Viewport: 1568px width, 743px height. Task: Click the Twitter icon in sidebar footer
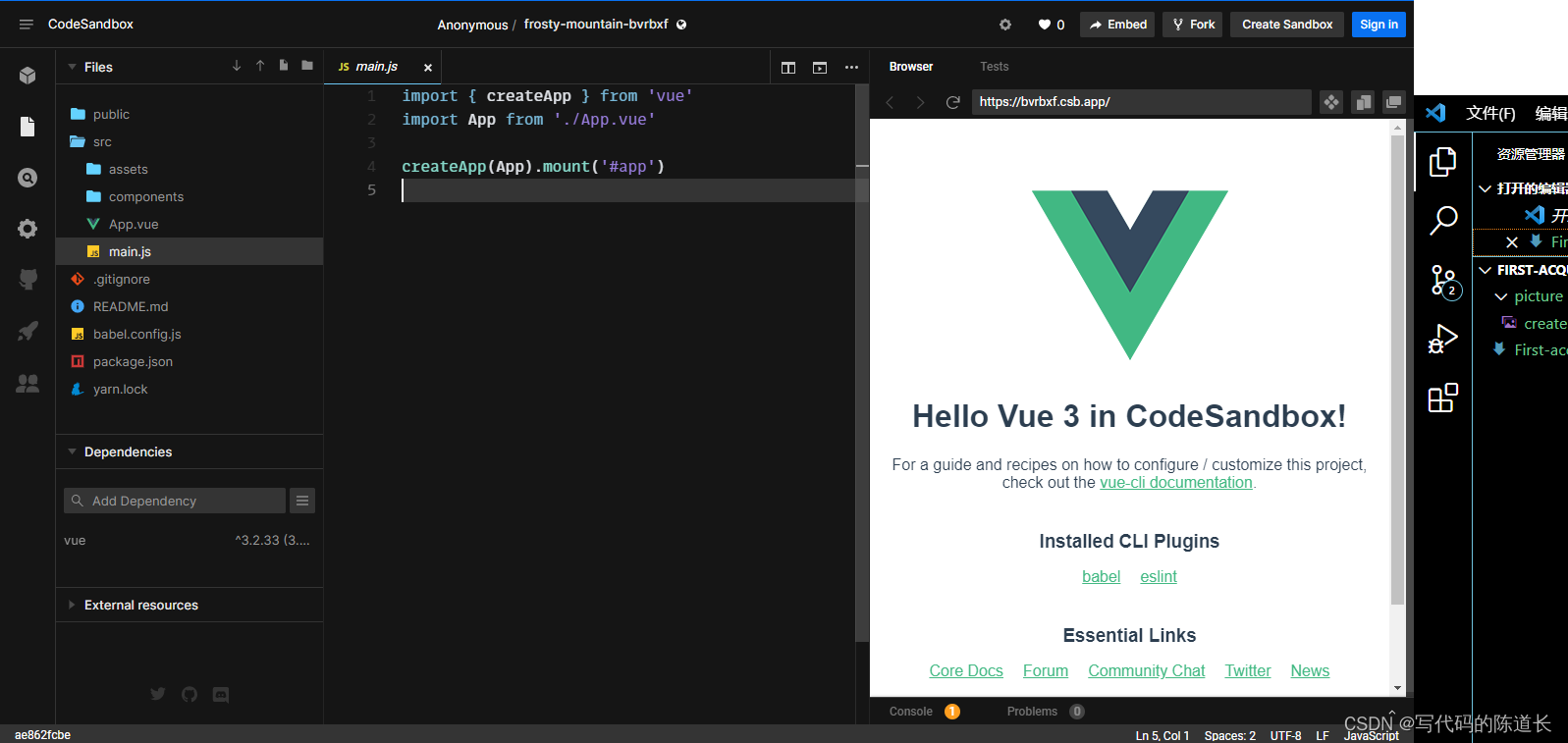(x=158, y=694)
